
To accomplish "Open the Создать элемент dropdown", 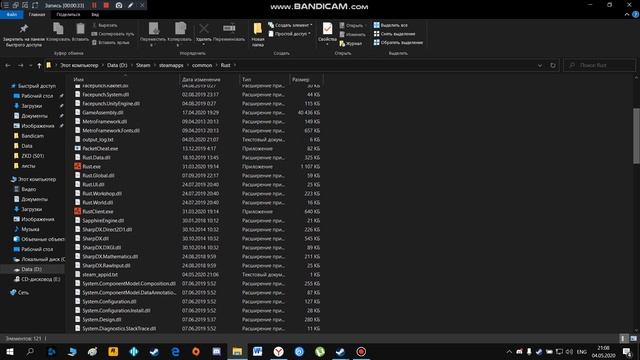I will point(290,25).
